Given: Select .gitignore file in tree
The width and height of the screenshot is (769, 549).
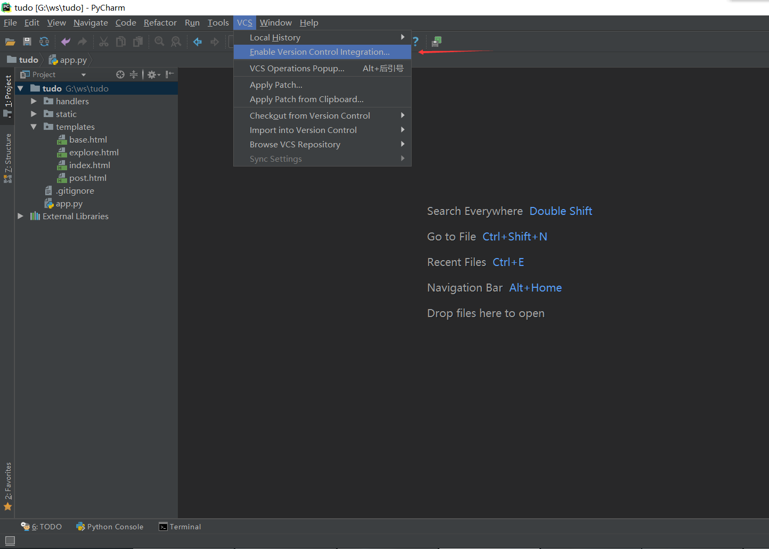Looking at the screenshot, I should tap(69, 191).
